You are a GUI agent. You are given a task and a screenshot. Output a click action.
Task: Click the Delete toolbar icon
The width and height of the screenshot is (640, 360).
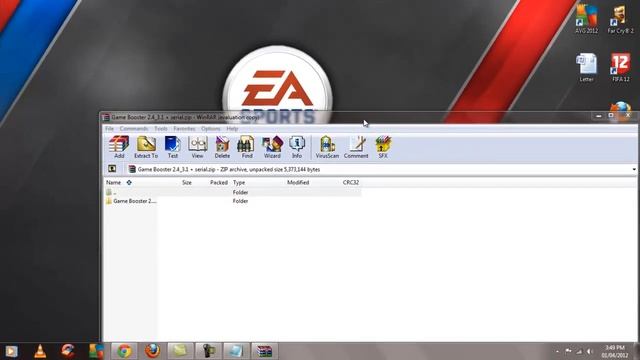click(222, 147)
